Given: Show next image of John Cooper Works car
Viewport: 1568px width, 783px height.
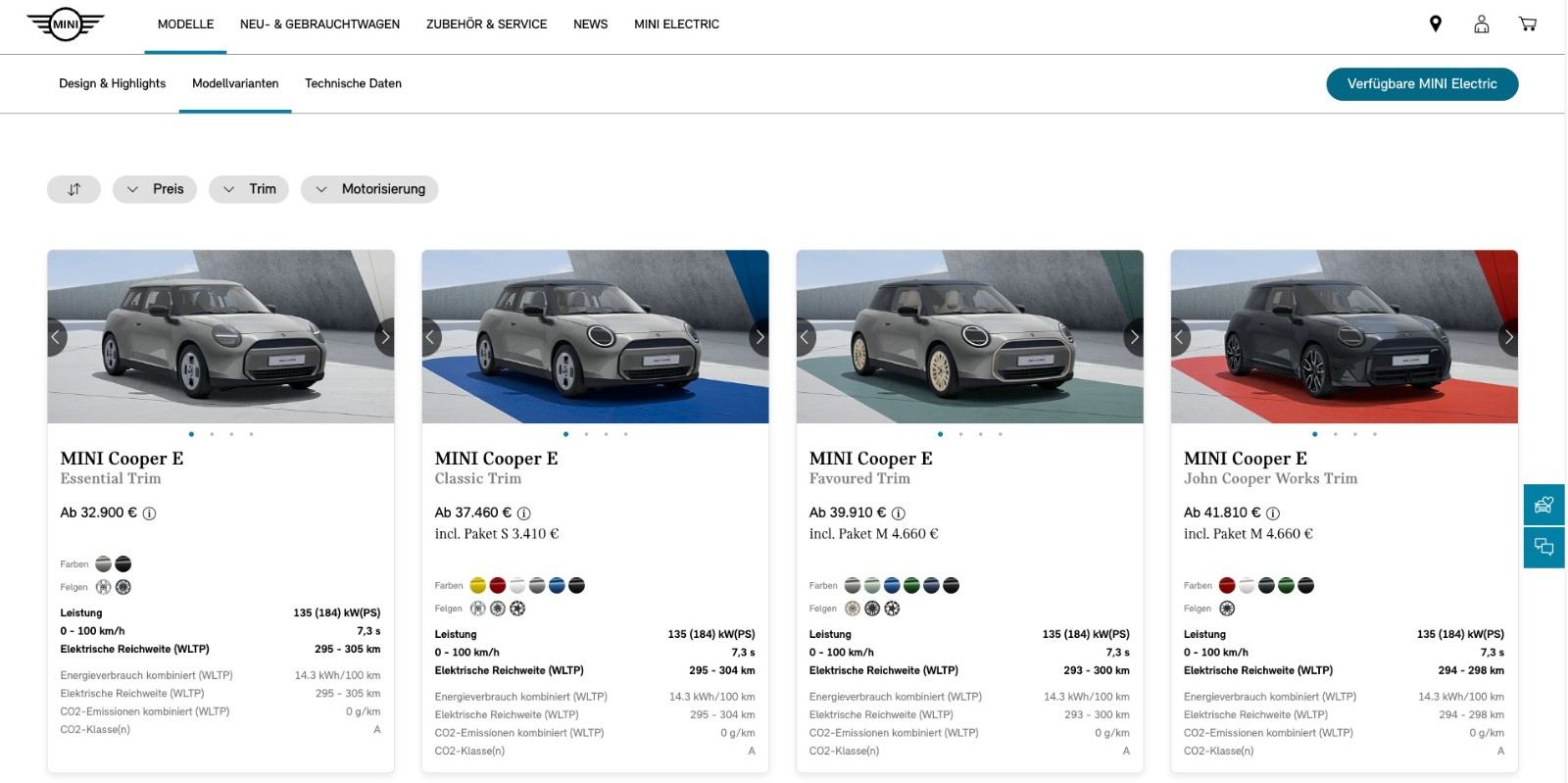Looking at the screenshot, I should point(1507,337).
